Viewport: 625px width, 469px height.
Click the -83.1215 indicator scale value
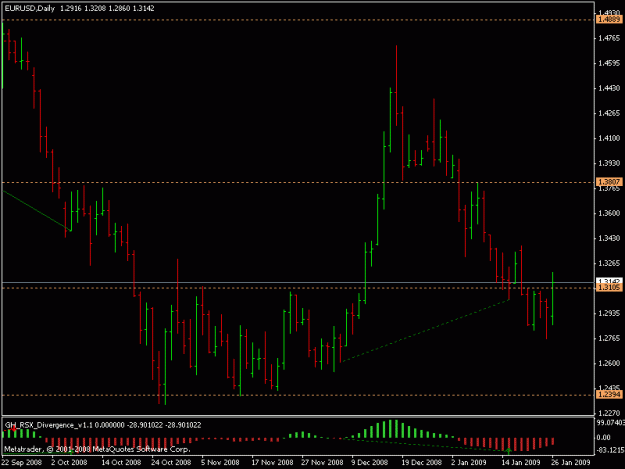tap(610, 450)
